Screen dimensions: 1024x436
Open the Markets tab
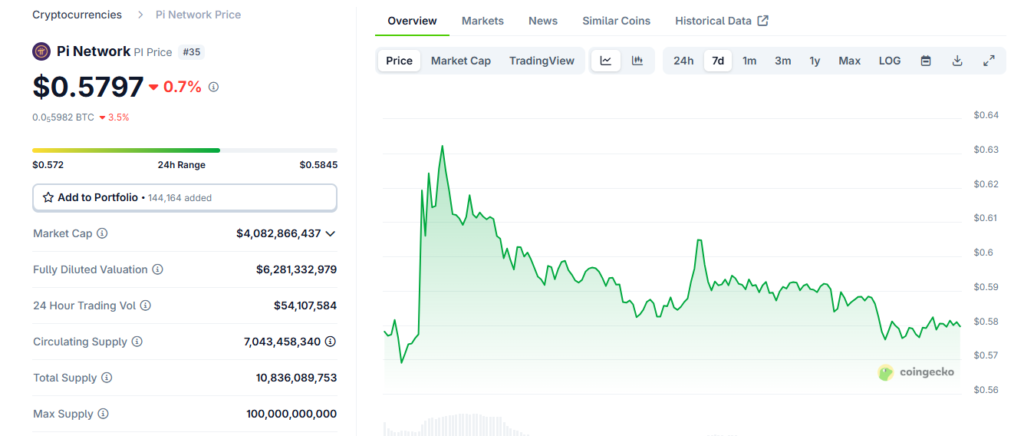click(x=482, y=21)
